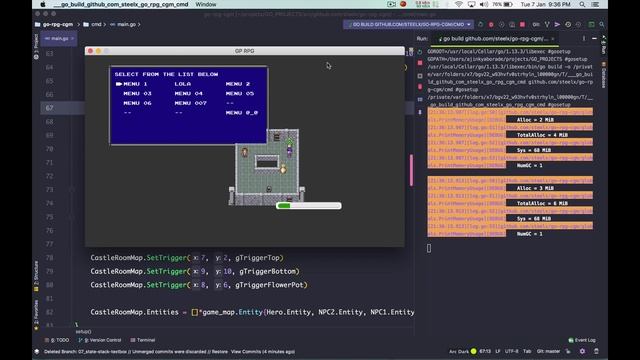The width and height of the screenshot is (640, 360).
Task: Click go-rpg-cgm breadcrumb folder
Action: (53, 24)
